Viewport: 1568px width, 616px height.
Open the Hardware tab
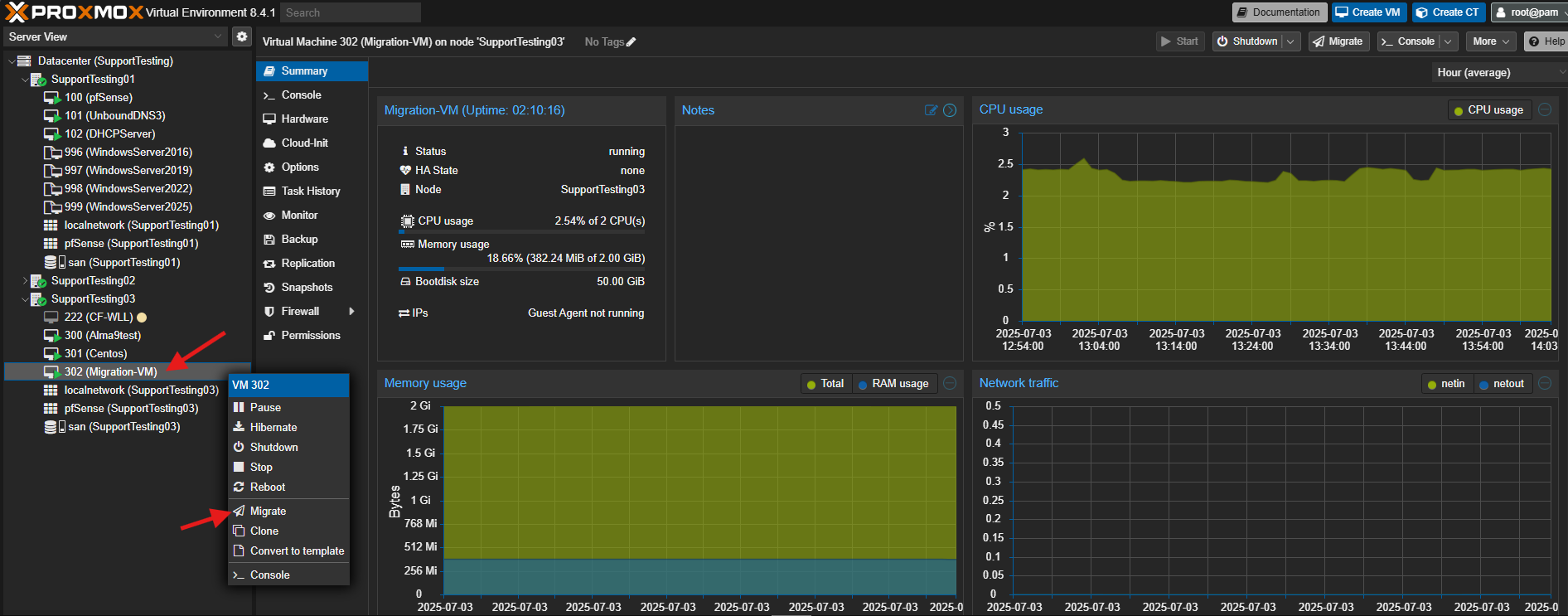tap(312, 119)
